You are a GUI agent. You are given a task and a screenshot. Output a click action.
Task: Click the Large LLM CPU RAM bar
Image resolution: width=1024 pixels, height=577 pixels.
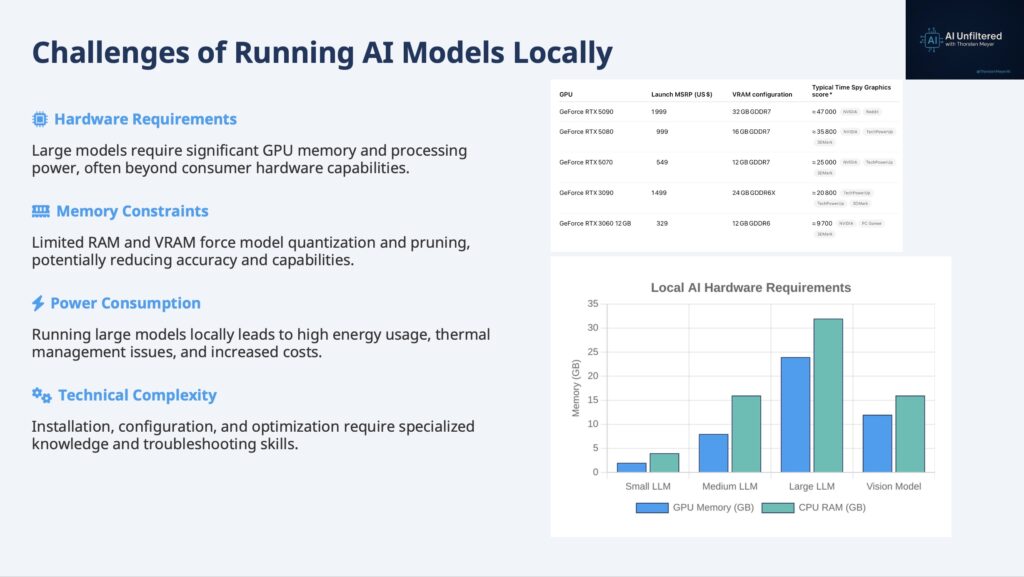(x=827, y=395)
